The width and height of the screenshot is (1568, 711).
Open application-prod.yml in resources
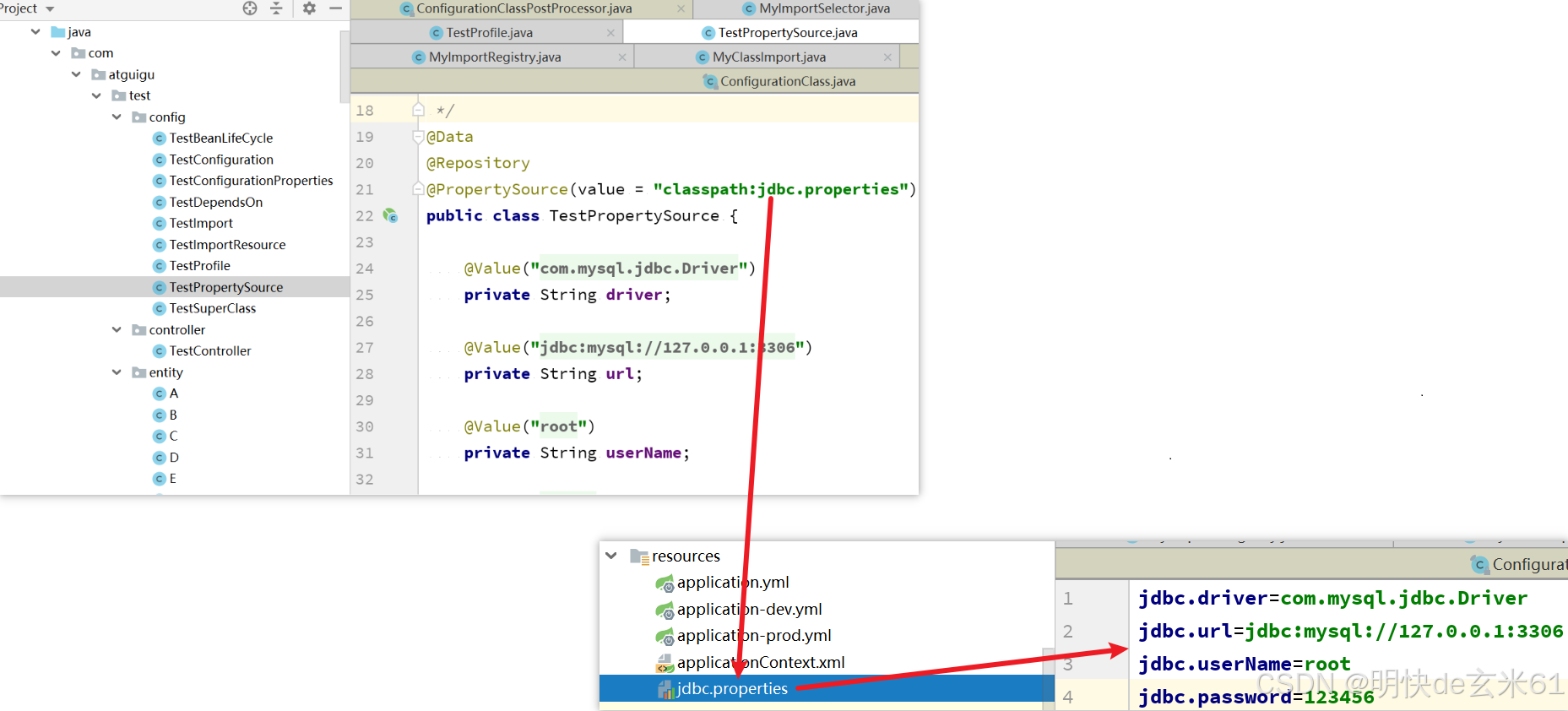tap(744, 636)
